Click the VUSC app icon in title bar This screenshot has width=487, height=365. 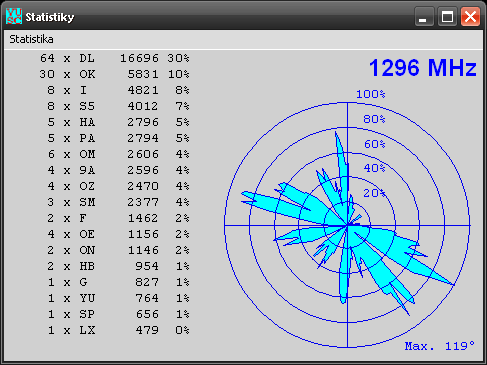tap(14, 16)
